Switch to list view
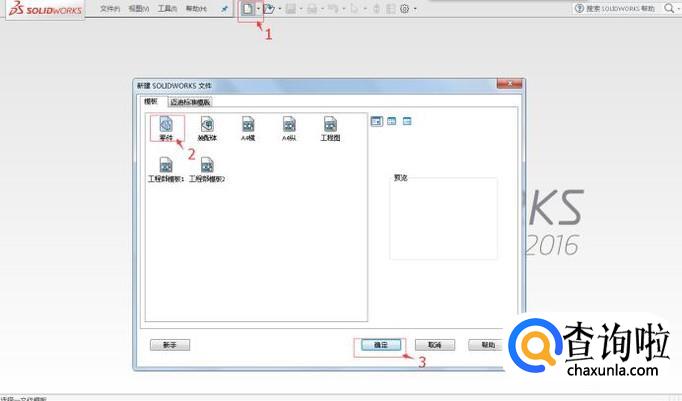 (x=391, y=121)
